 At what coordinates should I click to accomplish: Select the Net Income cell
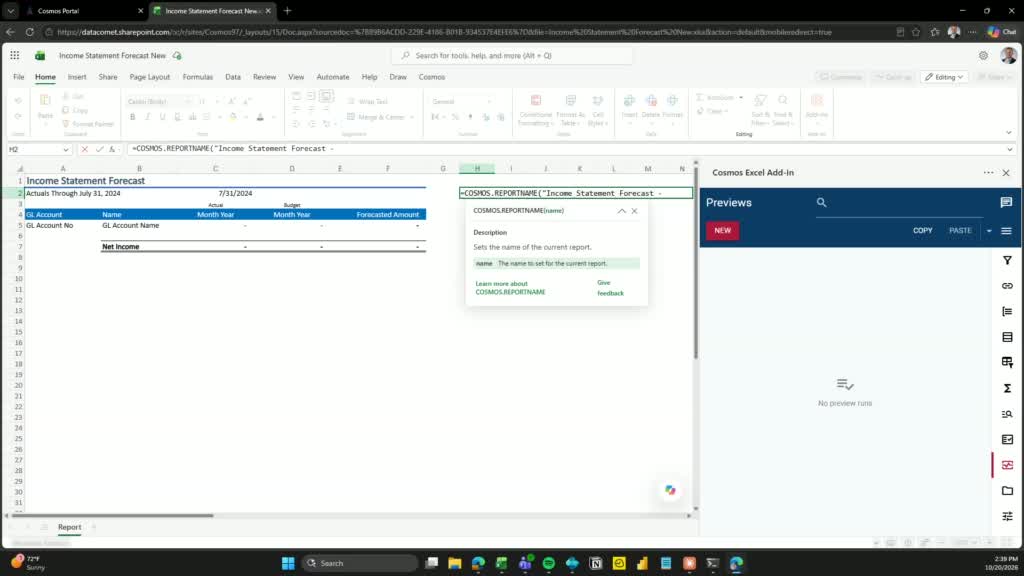(139, 247)
